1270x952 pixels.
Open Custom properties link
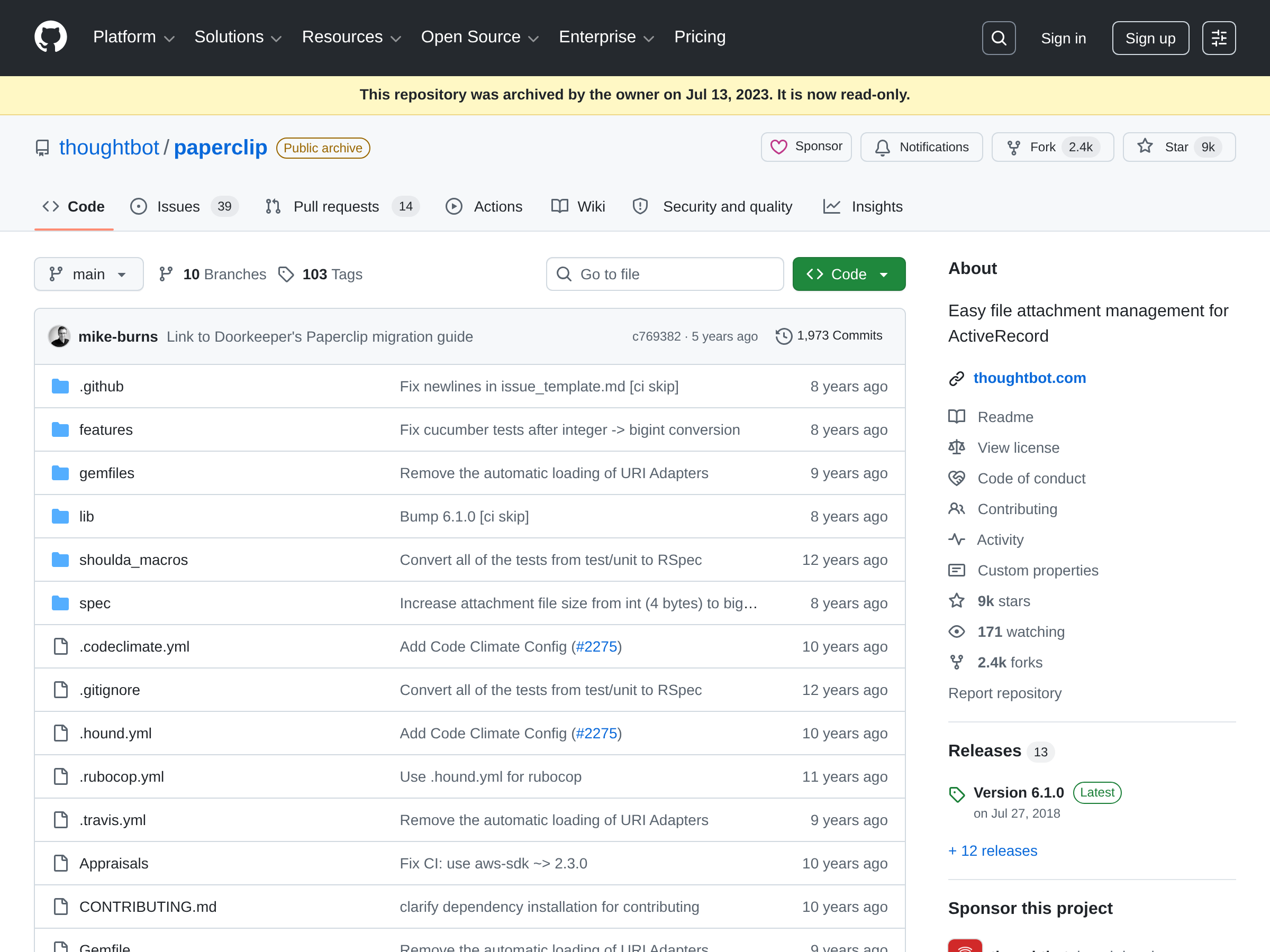(x=1038, y=570)
